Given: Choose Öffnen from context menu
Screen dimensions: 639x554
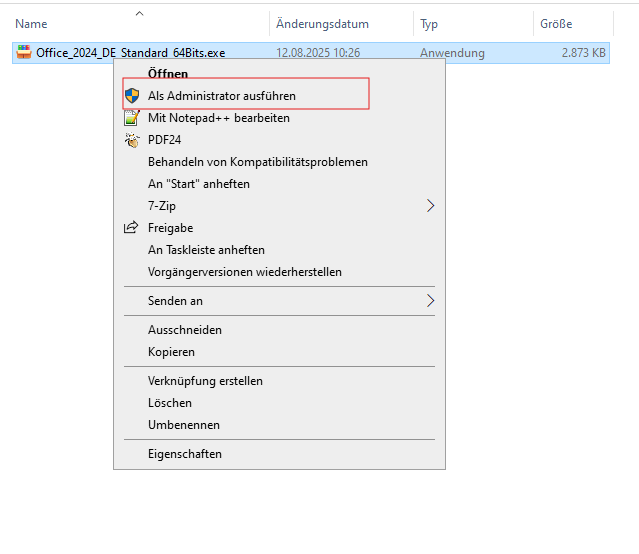Looking at the screenshot, I should tap(167, 73).
